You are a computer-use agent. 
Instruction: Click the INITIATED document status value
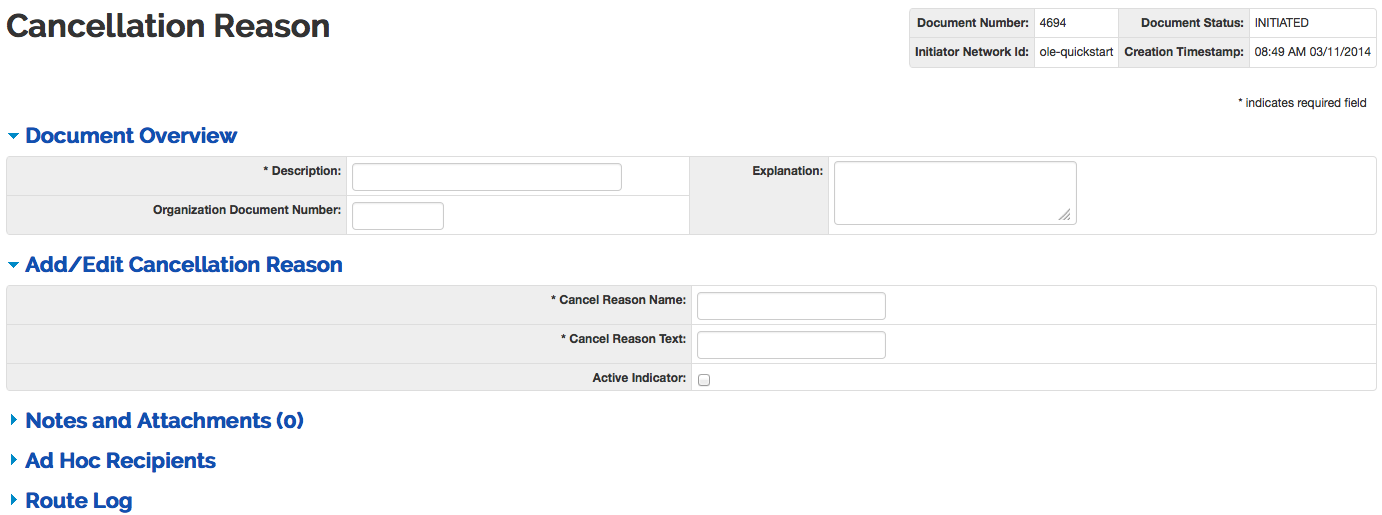1281,23
